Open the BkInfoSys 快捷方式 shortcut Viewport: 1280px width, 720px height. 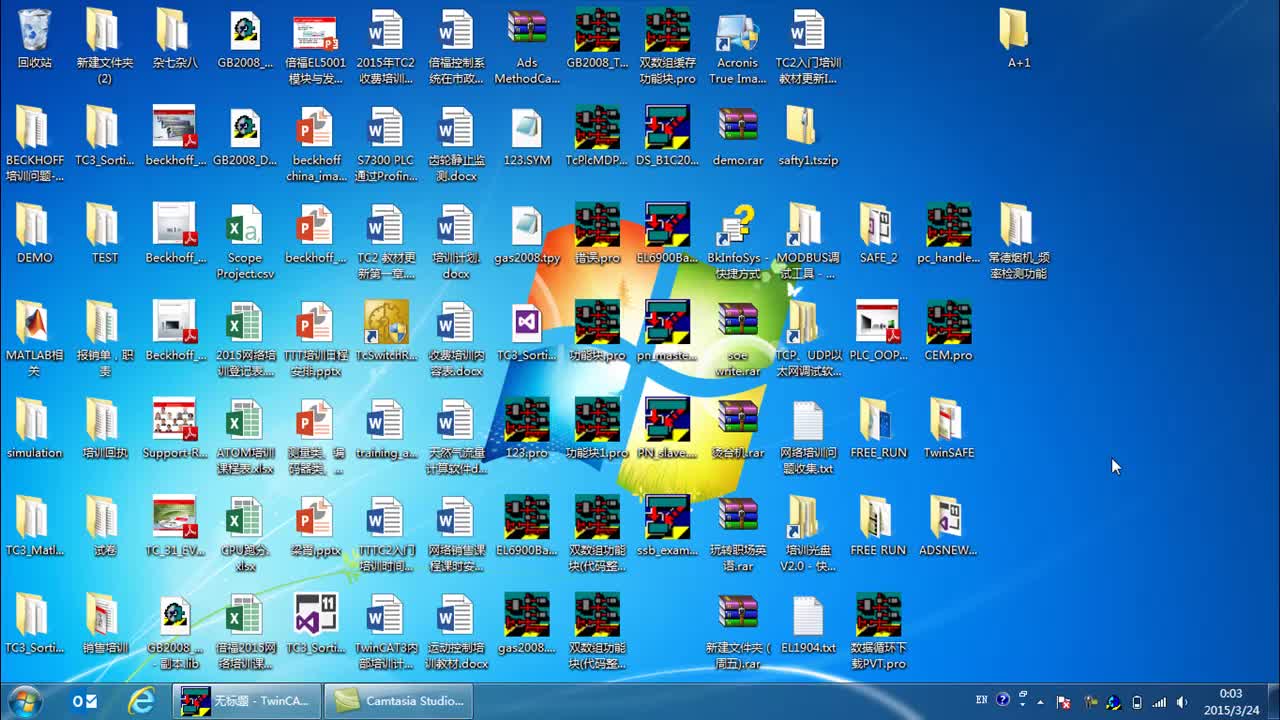click(x=738, y=241)
